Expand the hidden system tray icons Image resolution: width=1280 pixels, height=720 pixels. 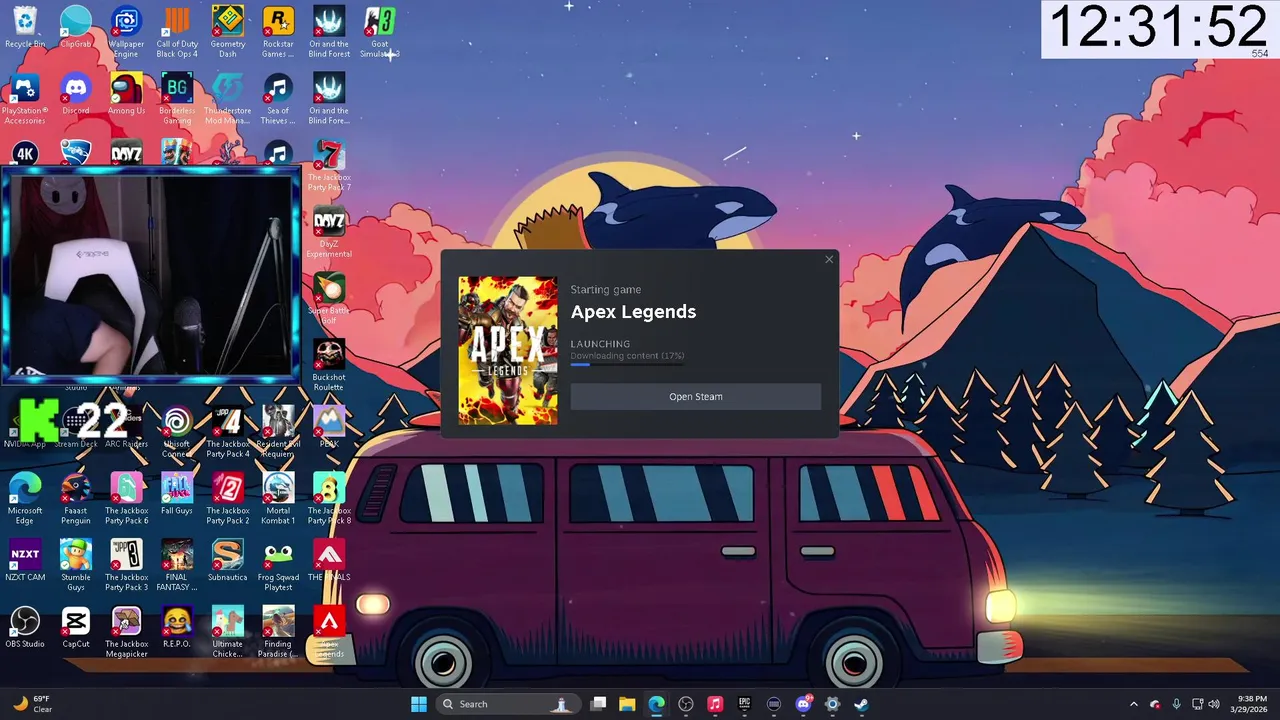pos(1134,704)
